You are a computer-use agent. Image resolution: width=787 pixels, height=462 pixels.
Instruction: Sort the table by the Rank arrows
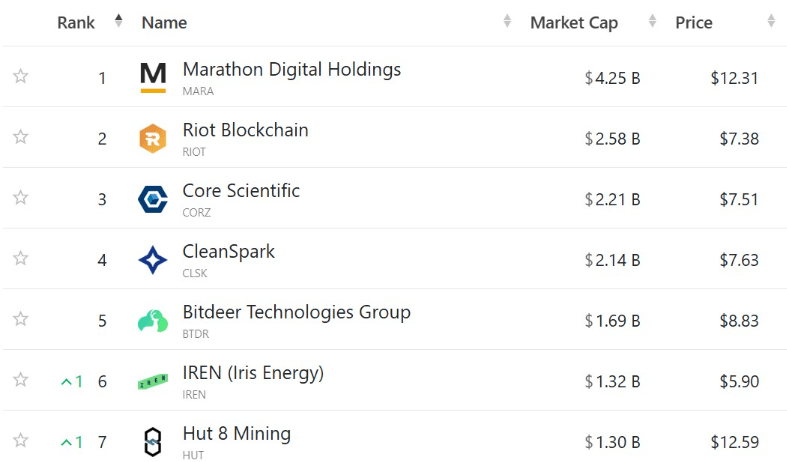tap(118, 21)
